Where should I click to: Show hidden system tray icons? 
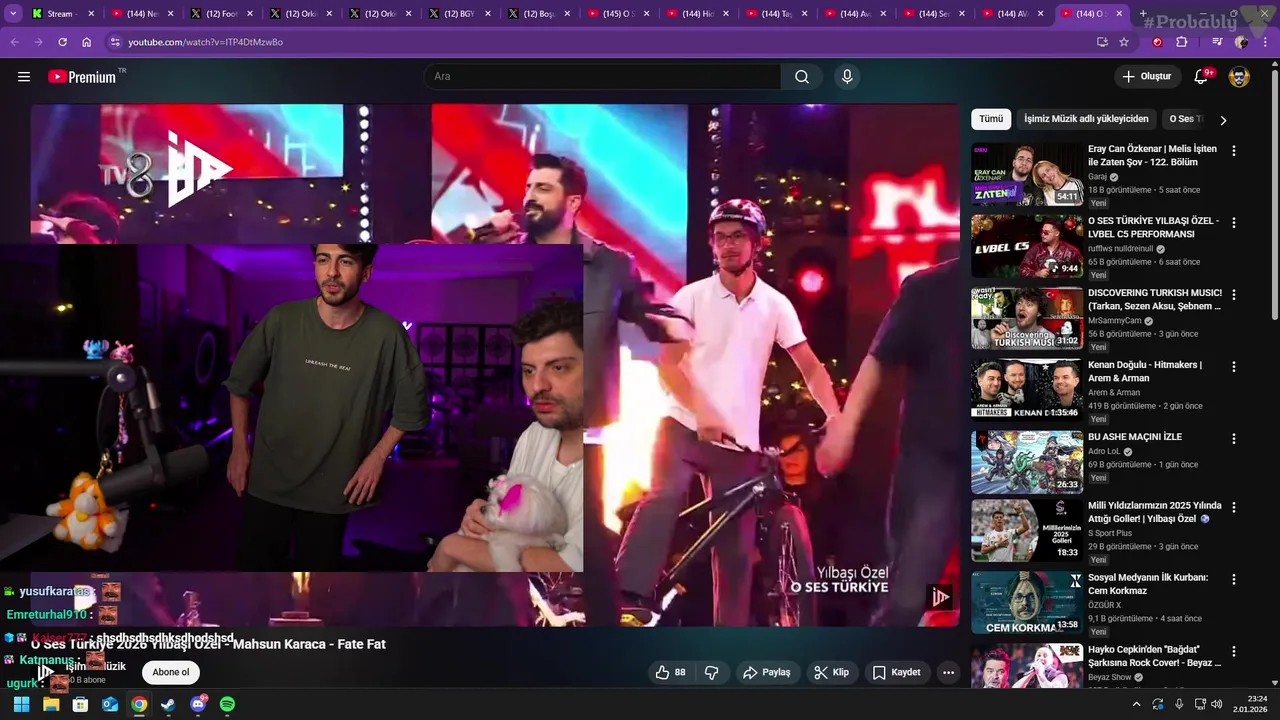(x=1136, y=704)
